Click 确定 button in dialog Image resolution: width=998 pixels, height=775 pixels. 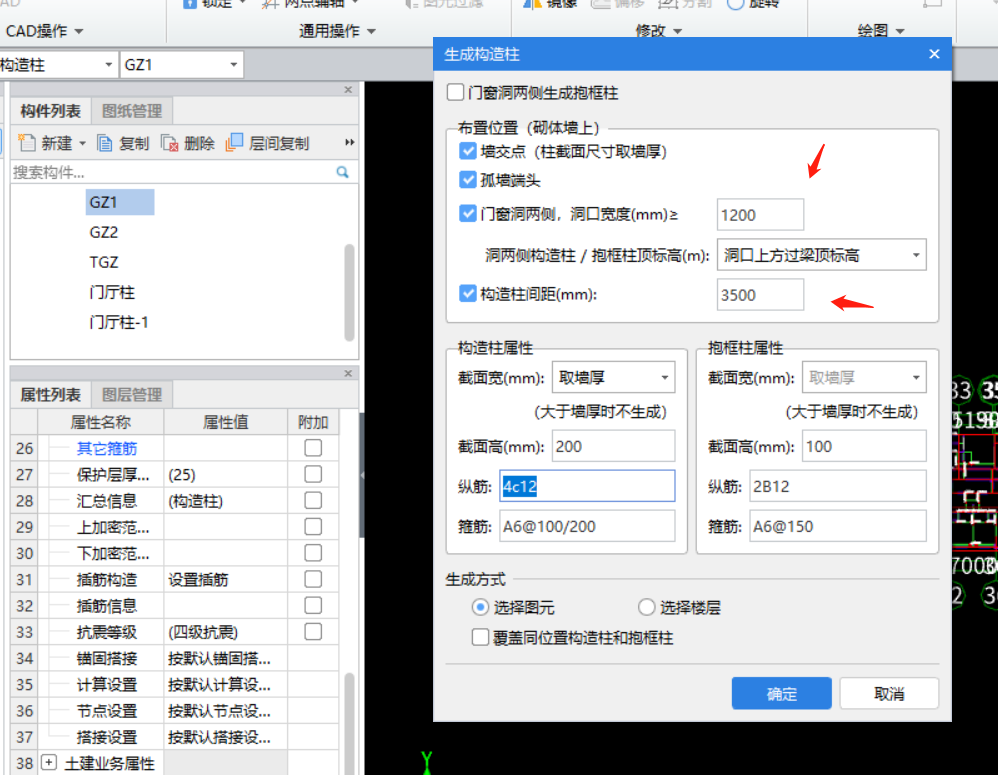pyautogui.click(x=782, y=694)
